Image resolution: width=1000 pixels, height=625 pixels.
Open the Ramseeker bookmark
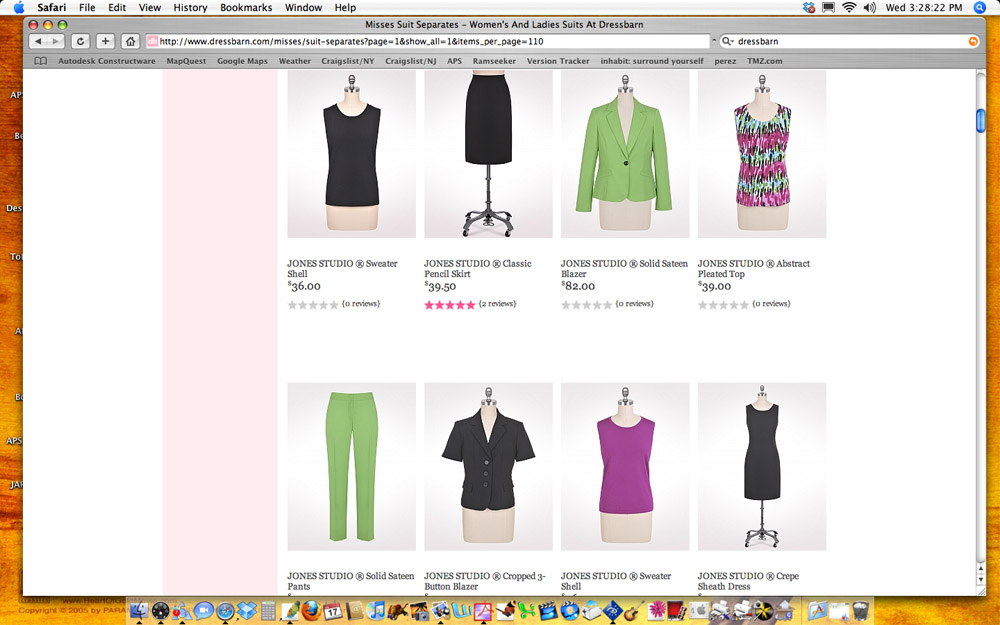[x=494, y=61]
